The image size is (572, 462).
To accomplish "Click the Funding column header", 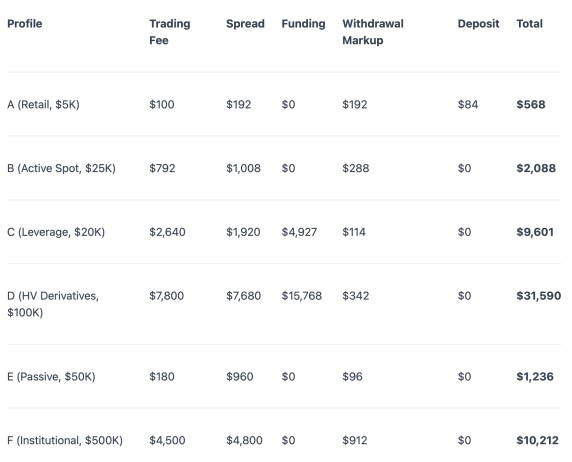I will 303,24.
